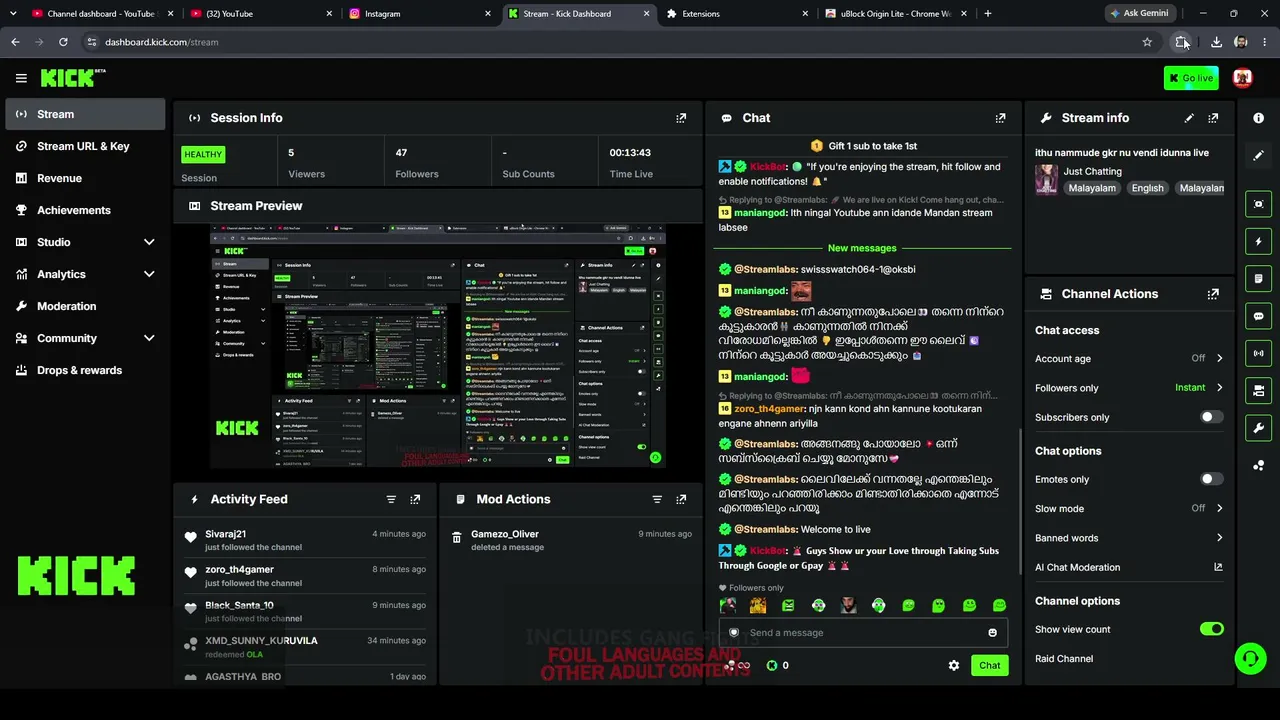This screenshot has width=1280, height=720.
Task: Switch to the Extensions browser tab
Action: [737, 14]
